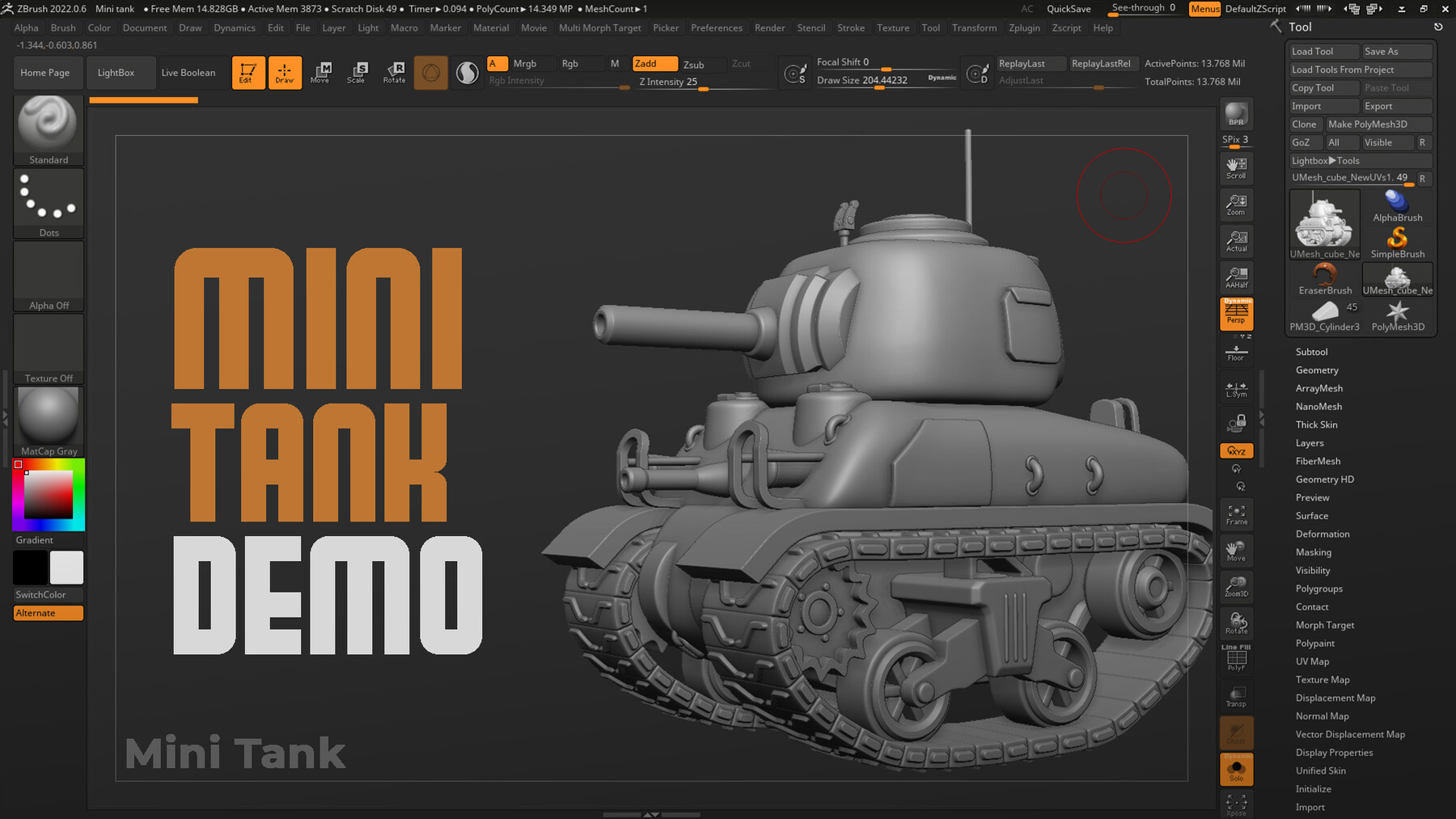This screenshot has width=1456, height=819.
Task: Click the Make PolyMesh3D button
Action: click(1378, 124)
